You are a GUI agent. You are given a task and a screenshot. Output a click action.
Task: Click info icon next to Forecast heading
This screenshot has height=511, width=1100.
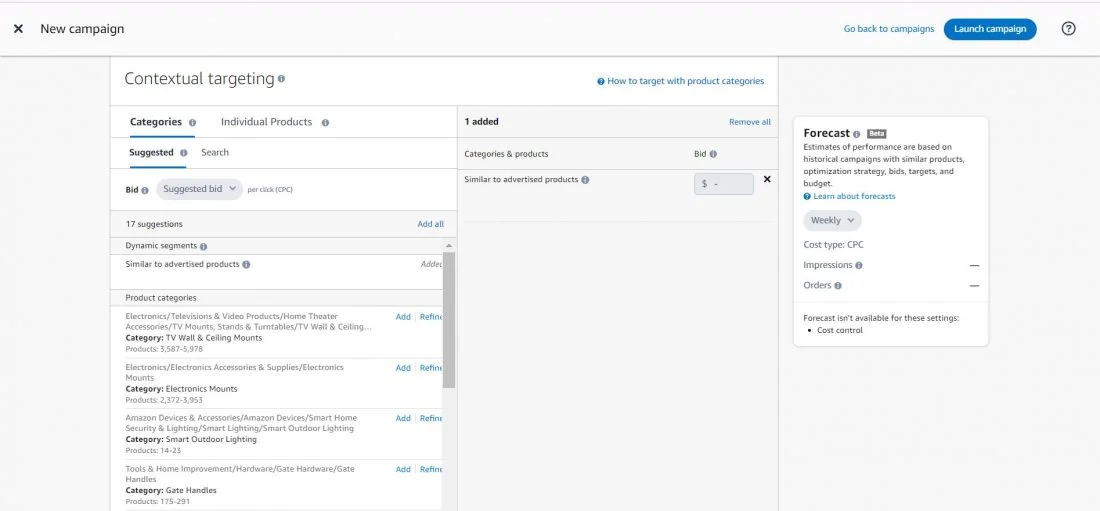(857, 134)
